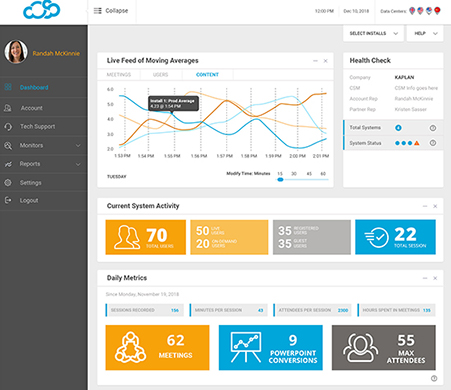The height and width of the screenshot is (390, 451).
Task: Minimize the Current System Activity panel
Action: coord(425,206)
